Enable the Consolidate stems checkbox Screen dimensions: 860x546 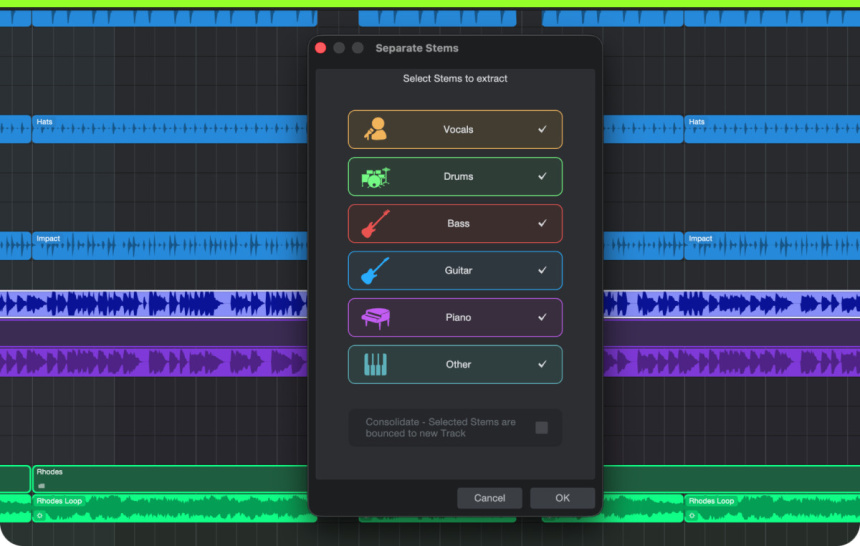(x=541, y=427)
